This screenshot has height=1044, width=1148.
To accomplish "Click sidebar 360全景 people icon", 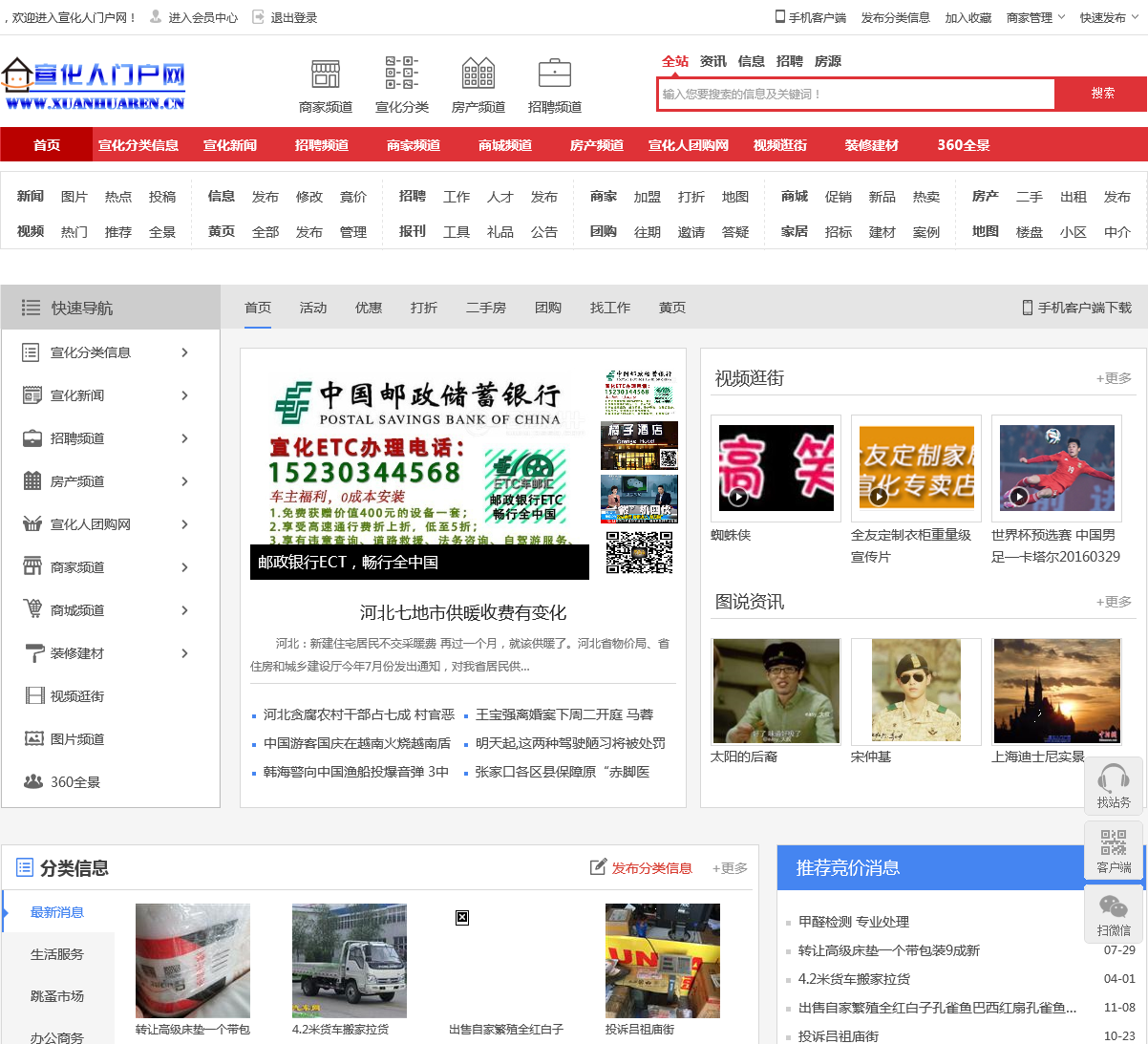I will (x=33, y=781).
